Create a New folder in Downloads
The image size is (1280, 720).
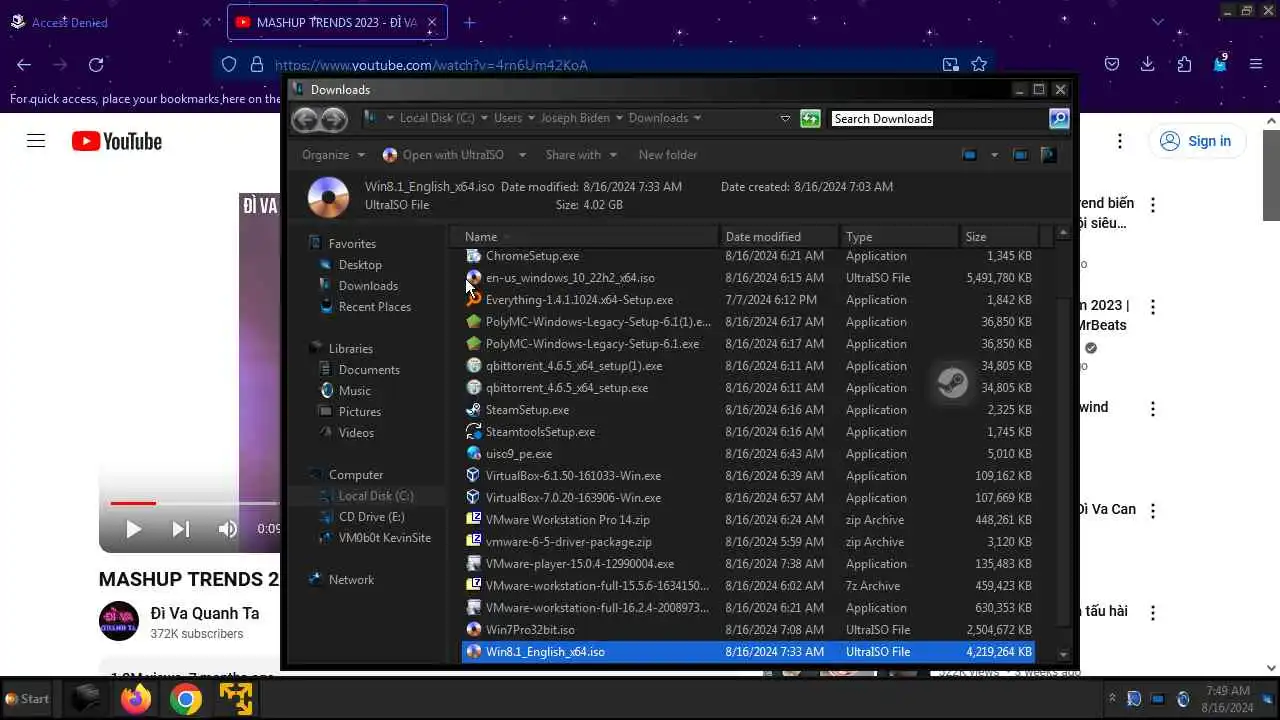668,155
